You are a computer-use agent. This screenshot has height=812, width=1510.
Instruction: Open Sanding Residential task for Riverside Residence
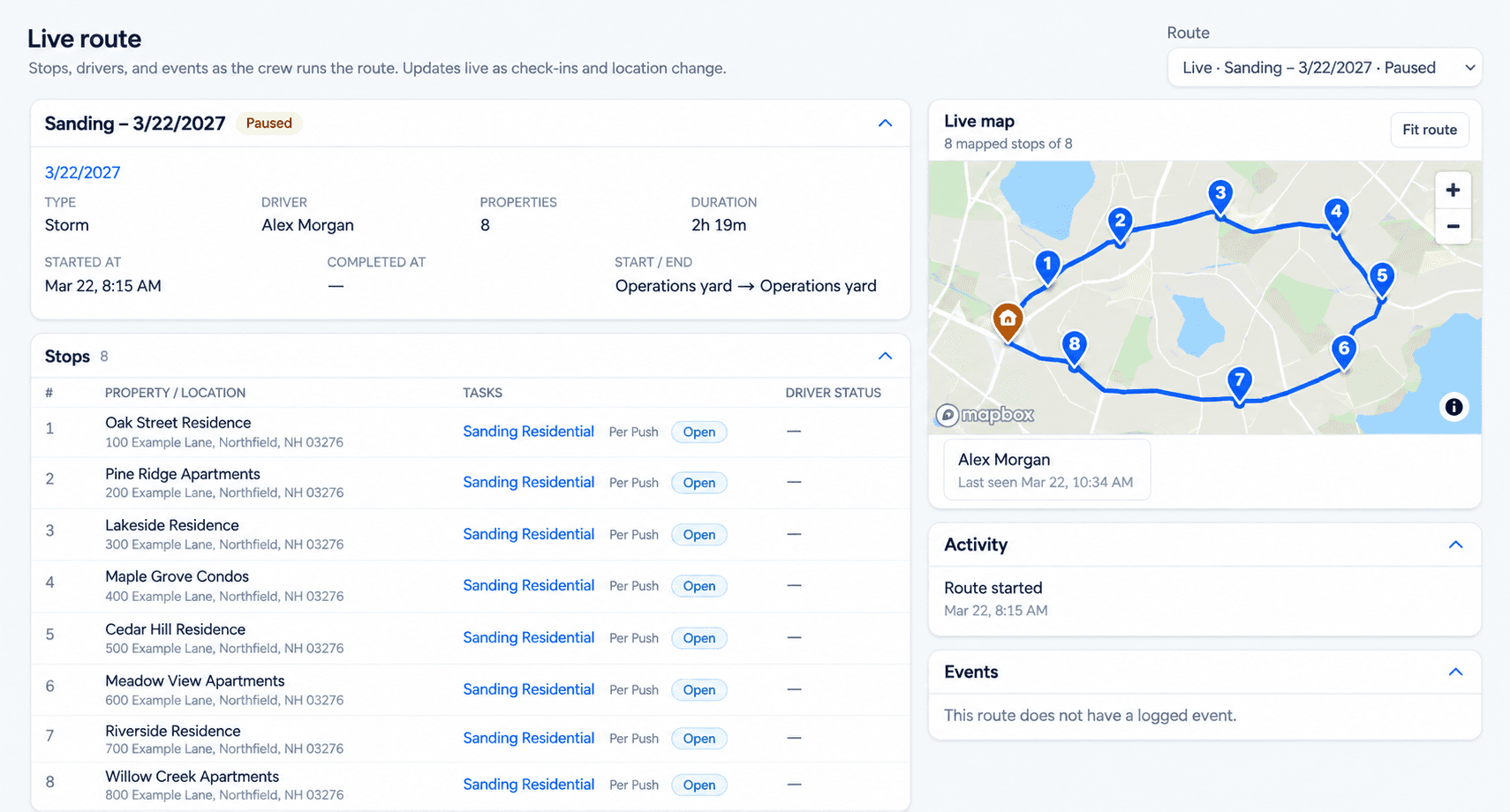coord(528,738)
